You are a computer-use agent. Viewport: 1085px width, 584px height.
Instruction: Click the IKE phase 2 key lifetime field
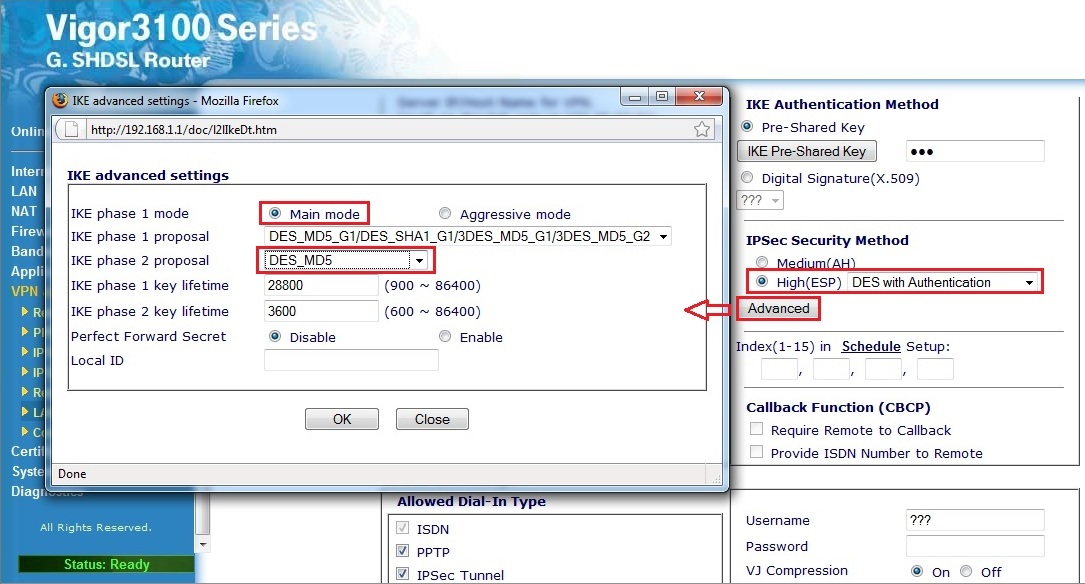(x=321, y=311)
